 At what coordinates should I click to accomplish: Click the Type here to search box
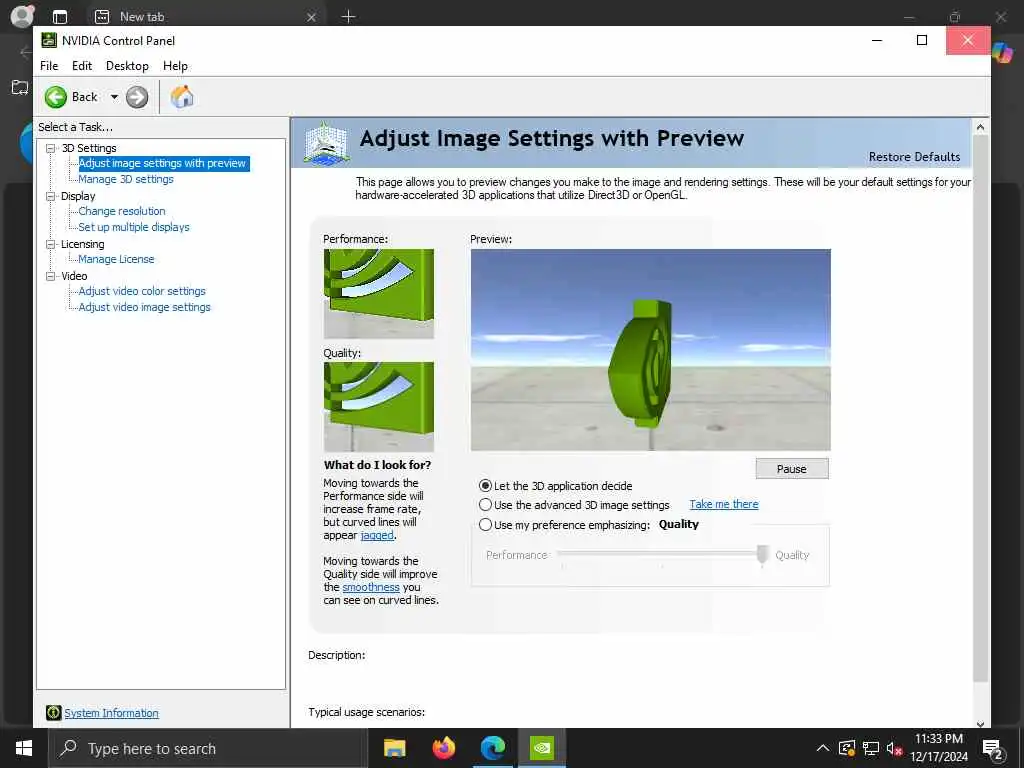(x=208, y=748)
